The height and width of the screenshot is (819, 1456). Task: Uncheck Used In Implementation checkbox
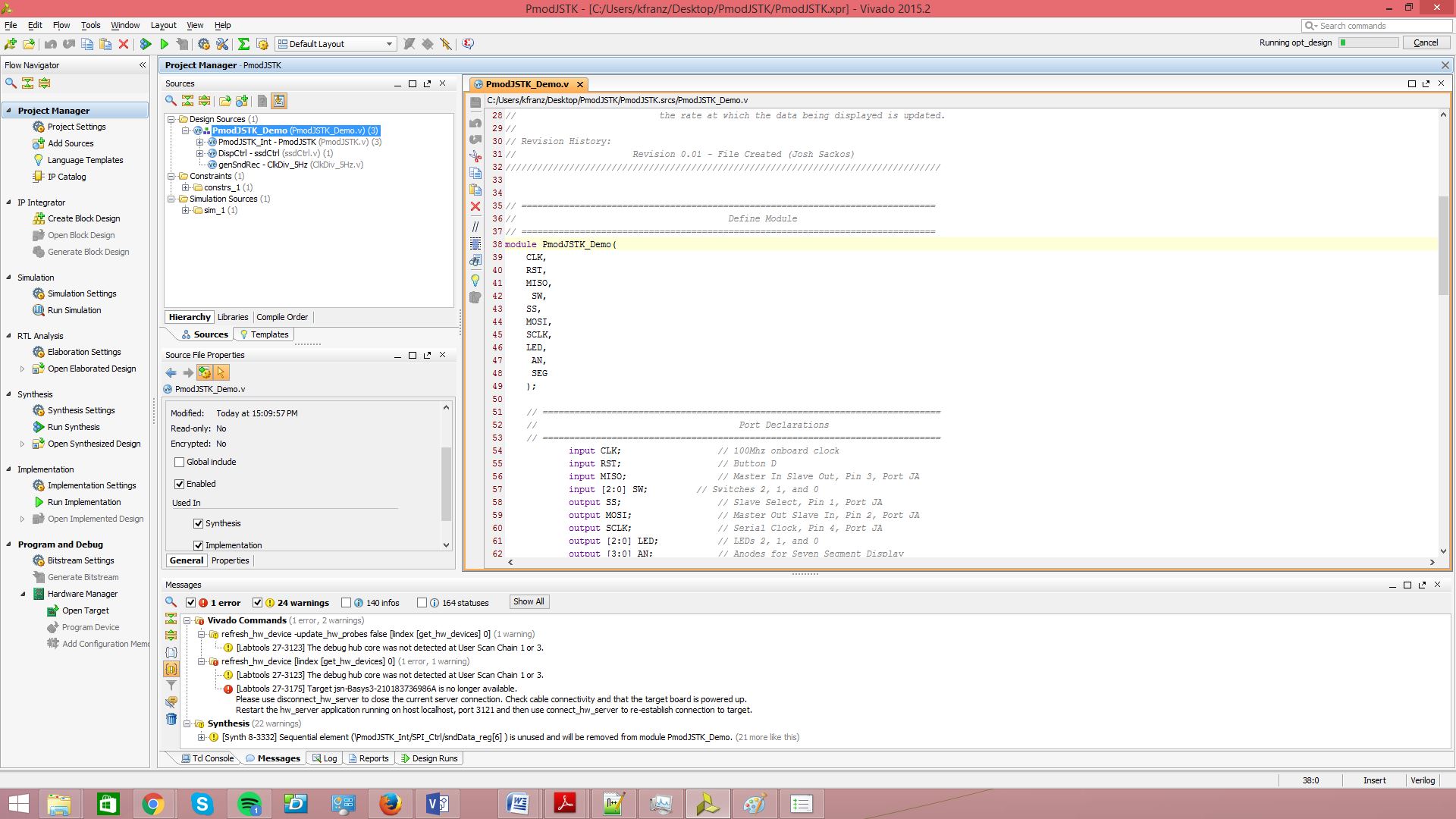(199, 545)
